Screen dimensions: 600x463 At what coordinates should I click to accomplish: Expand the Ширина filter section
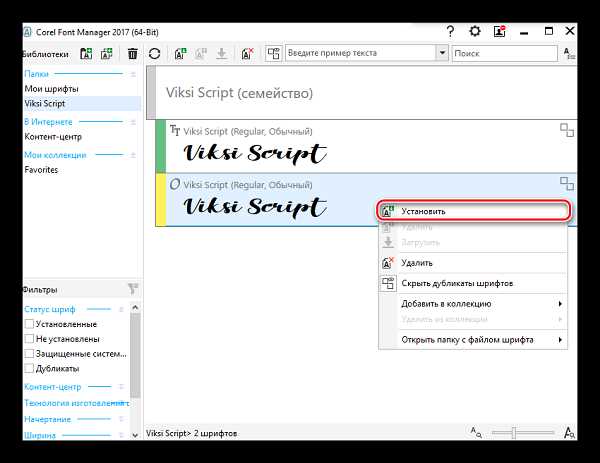pyautogui.click(x=121, y=435)
